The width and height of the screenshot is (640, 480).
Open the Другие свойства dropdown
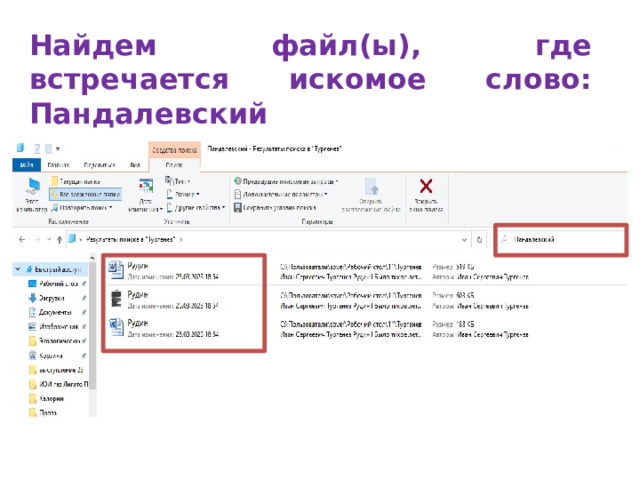pos(196,208)
